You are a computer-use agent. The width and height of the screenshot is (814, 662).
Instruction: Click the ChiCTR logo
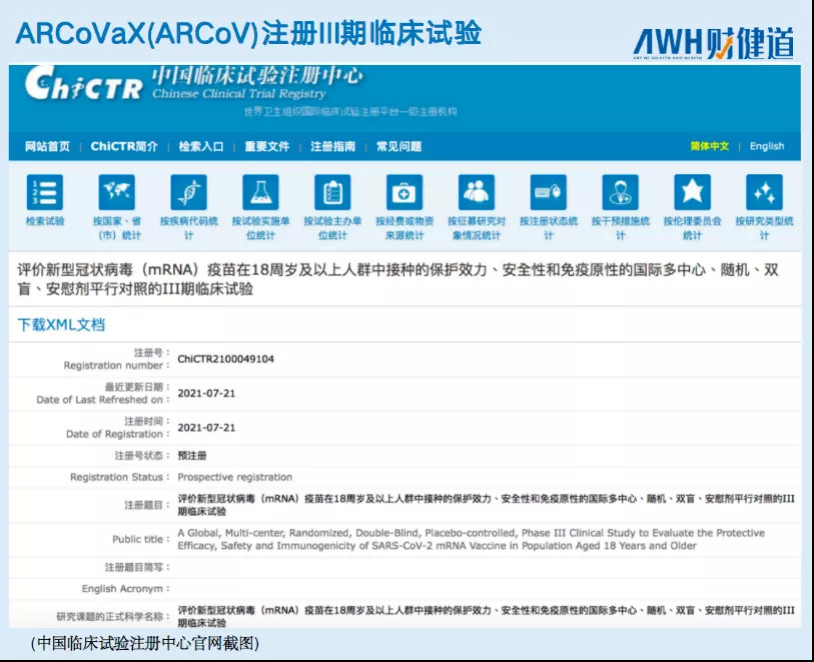tap(84, 83)
